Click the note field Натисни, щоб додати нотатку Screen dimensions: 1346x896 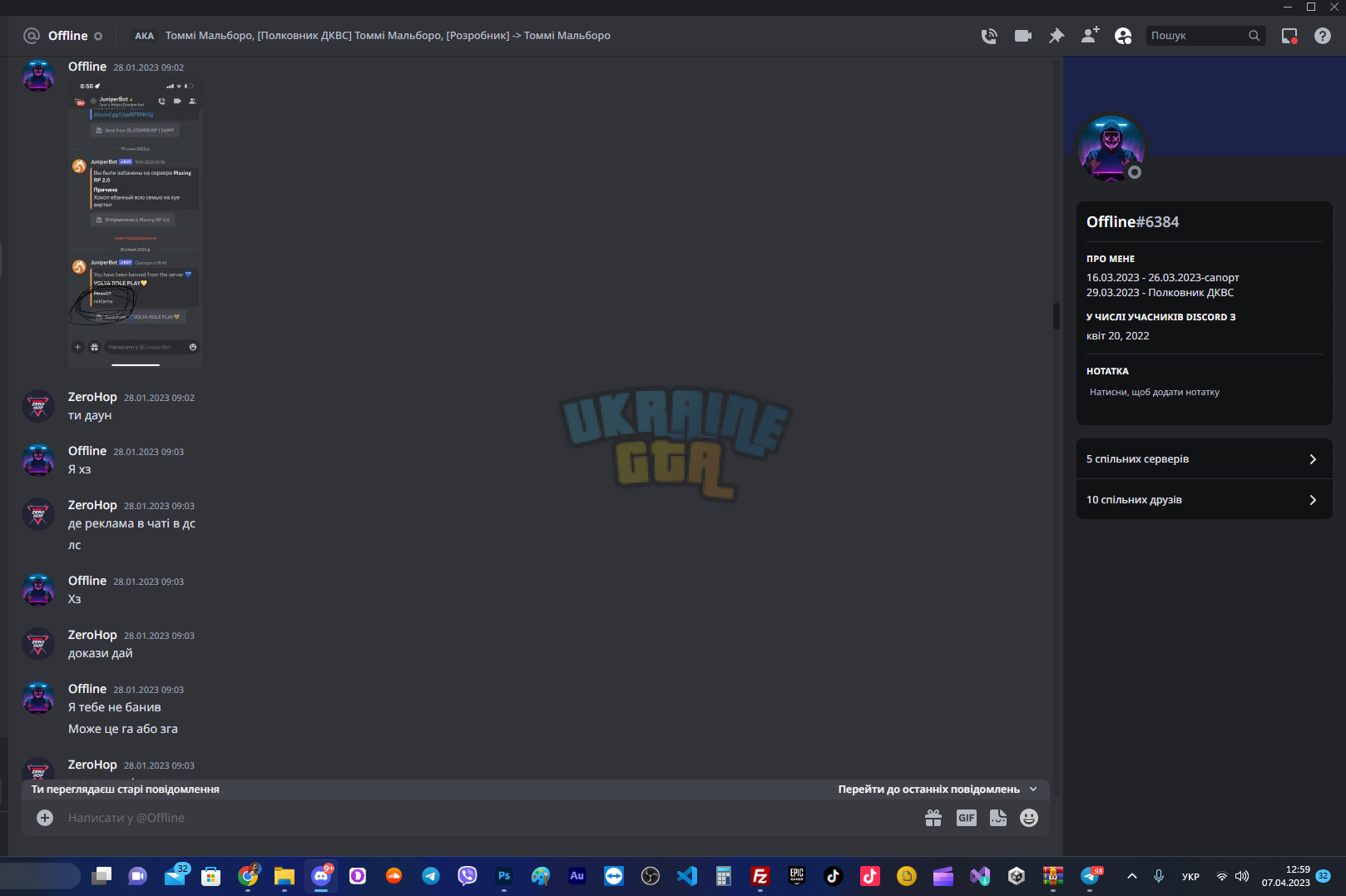[x=1204, y=392]
